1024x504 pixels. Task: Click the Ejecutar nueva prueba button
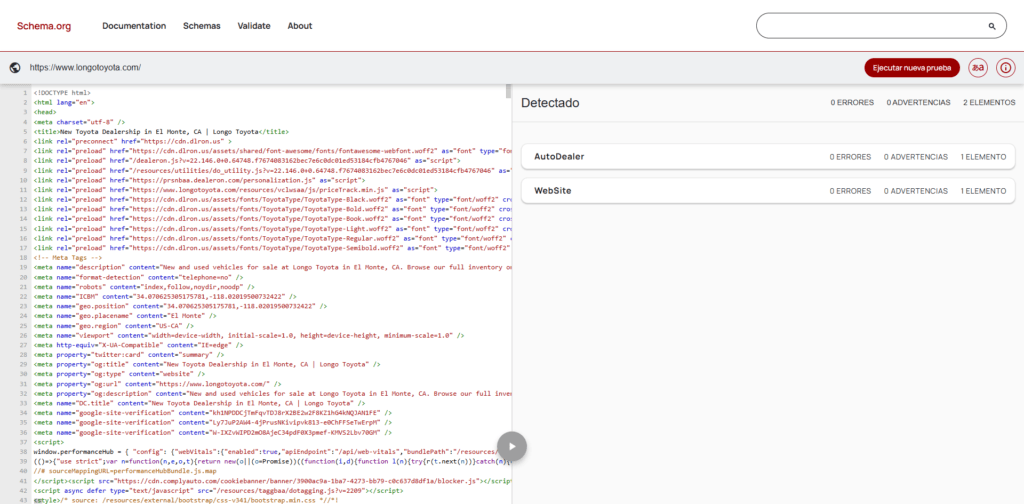(x=911, y=68)
